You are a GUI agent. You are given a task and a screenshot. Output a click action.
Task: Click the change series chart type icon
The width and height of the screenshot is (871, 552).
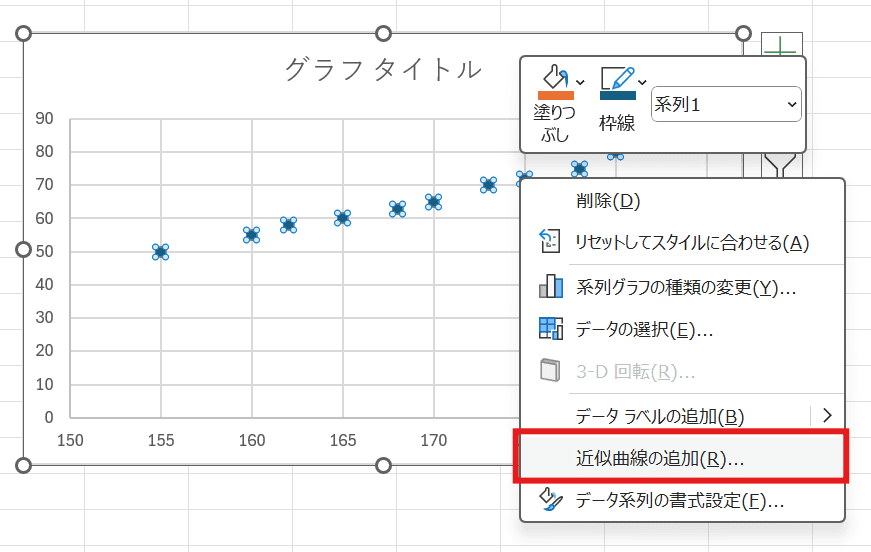click(551, 287)
